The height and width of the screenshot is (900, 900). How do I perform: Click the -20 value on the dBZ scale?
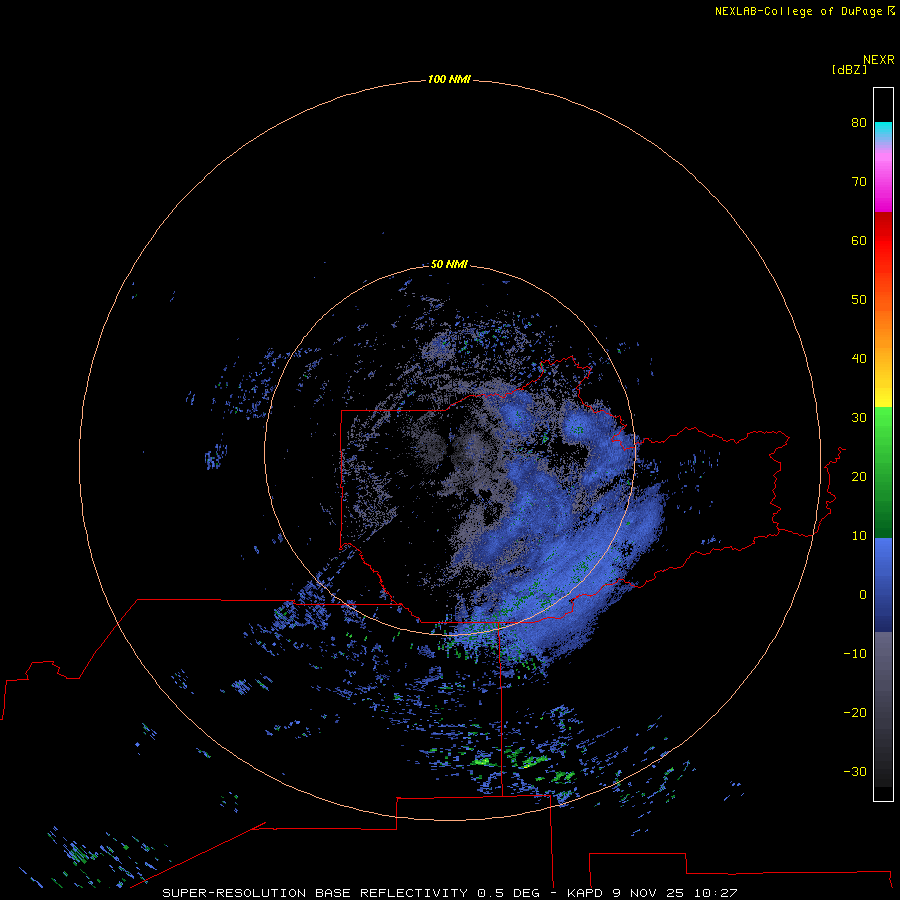(855, 712)
